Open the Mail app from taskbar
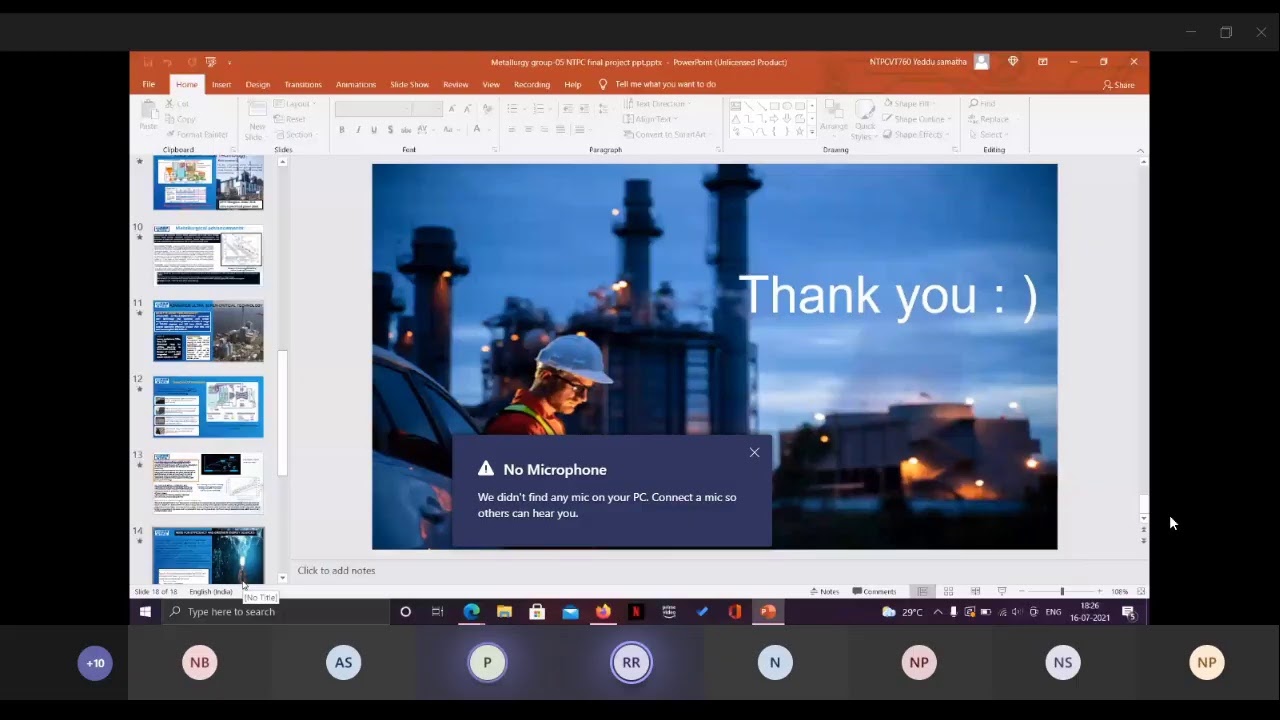Image resolution: width=1280 pixels, height=720 pixels. [x=570, y=612]
